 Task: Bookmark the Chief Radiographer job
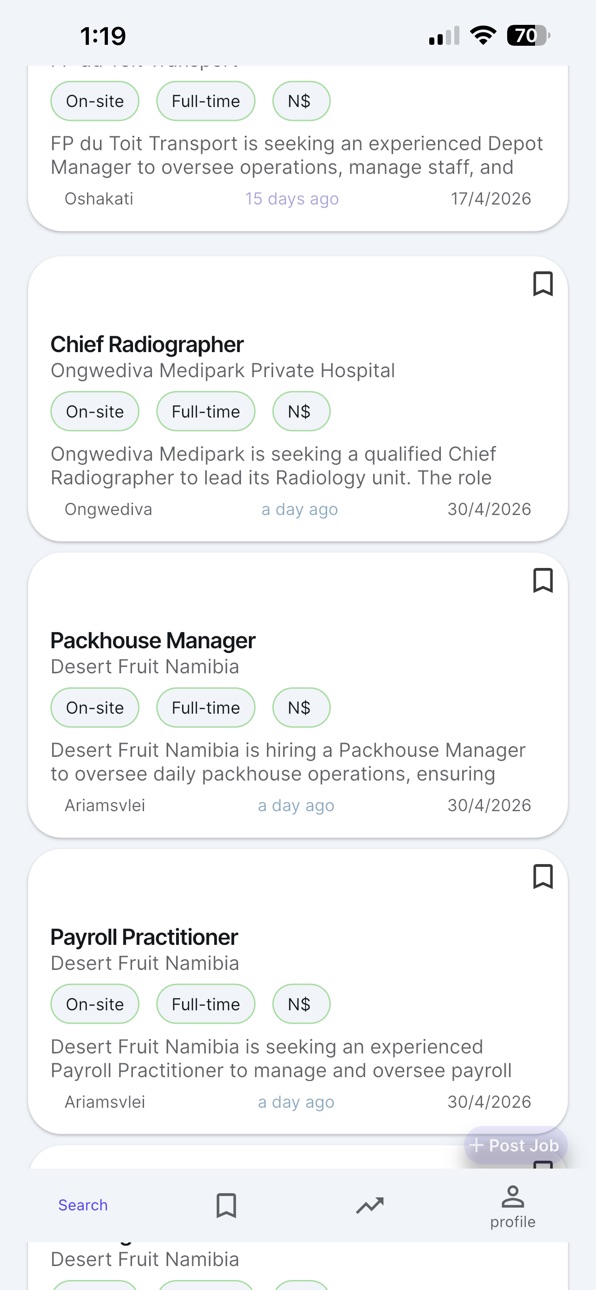(x=542, y=284)
